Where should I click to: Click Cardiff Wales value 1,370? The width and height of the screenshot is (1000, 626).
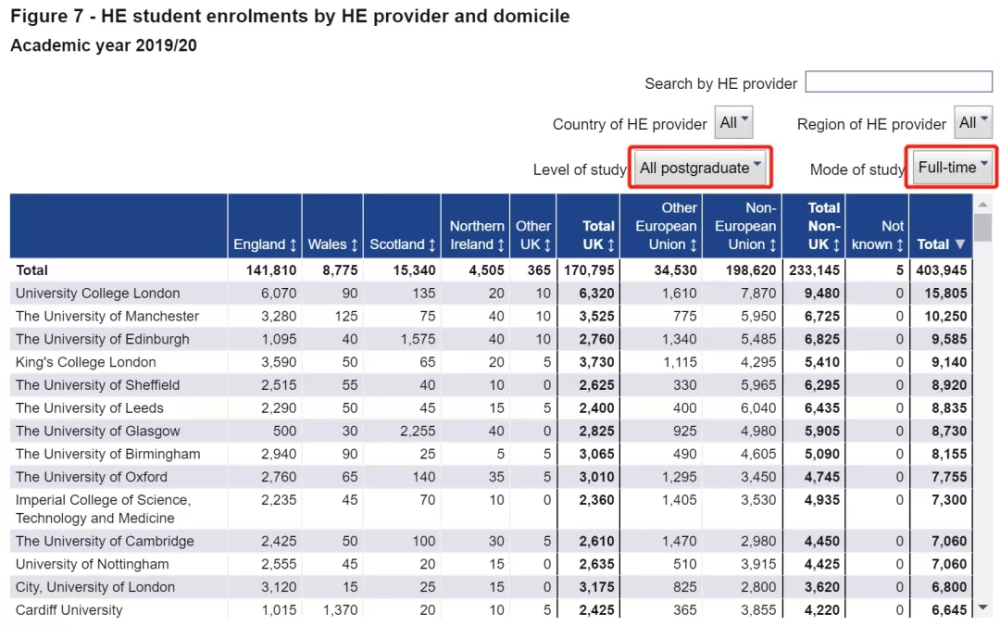pos(341,610)
